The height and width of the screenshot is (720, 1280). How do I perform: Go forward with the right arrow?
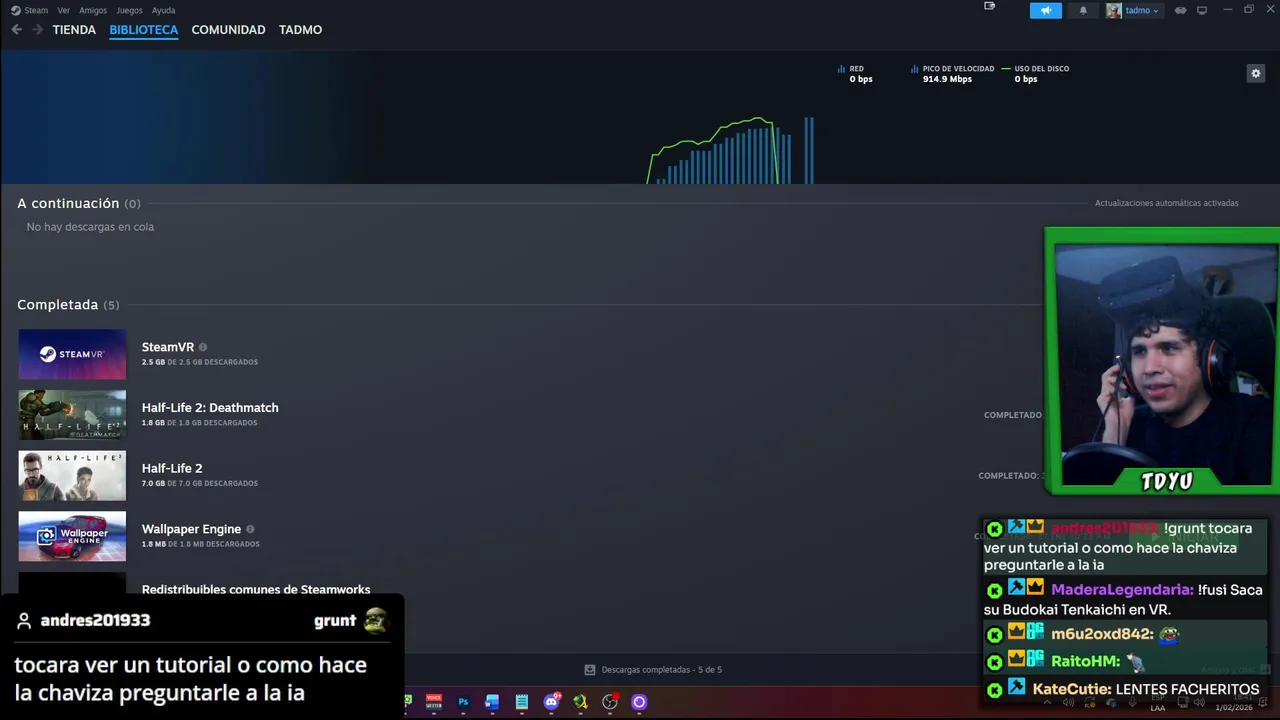pos(38,30)
